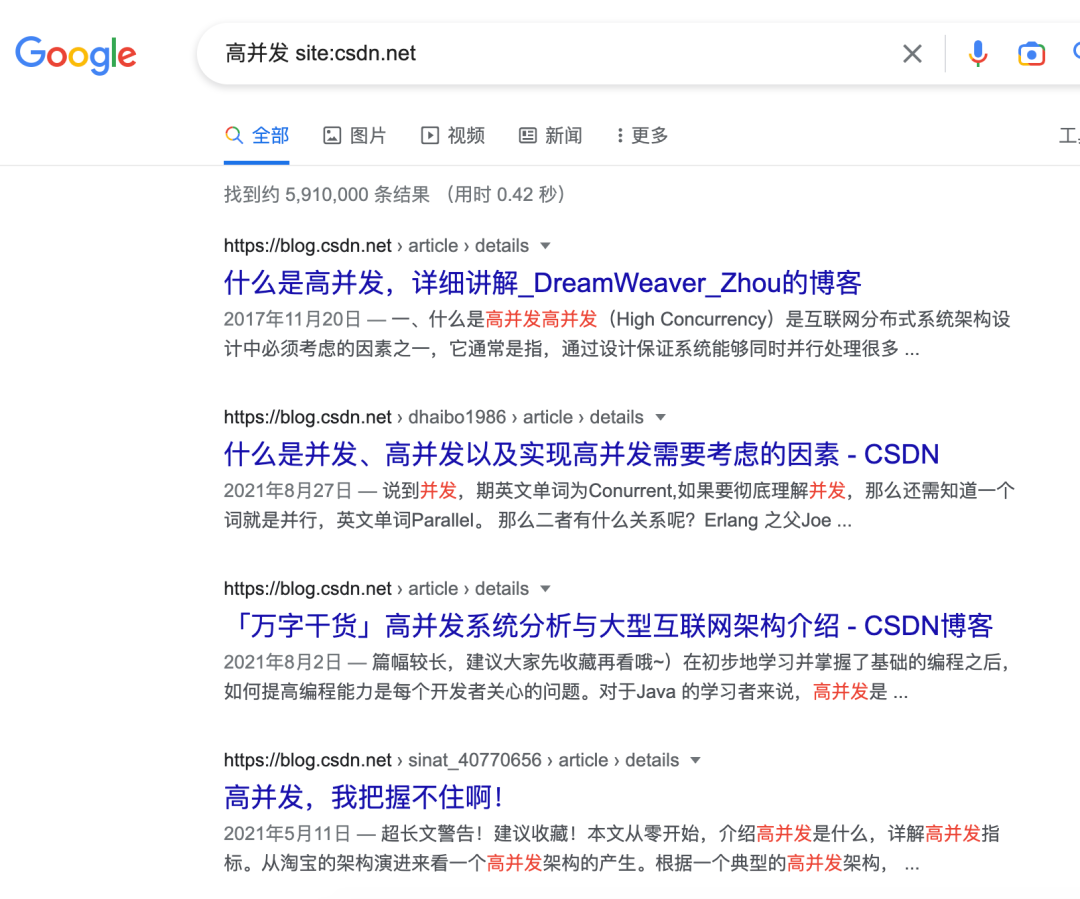Click the result count text 找到约 5,910,000 条结果

pyautogui.click(x=326, y=195)
